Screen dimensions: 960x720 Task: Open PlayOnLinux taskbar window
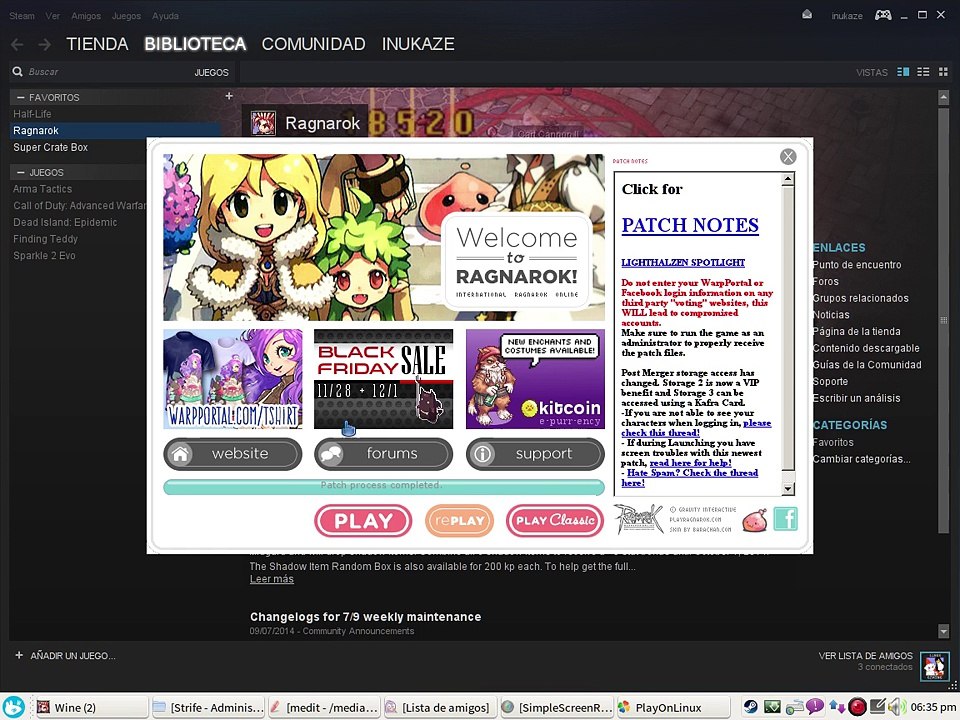point(672,708)
